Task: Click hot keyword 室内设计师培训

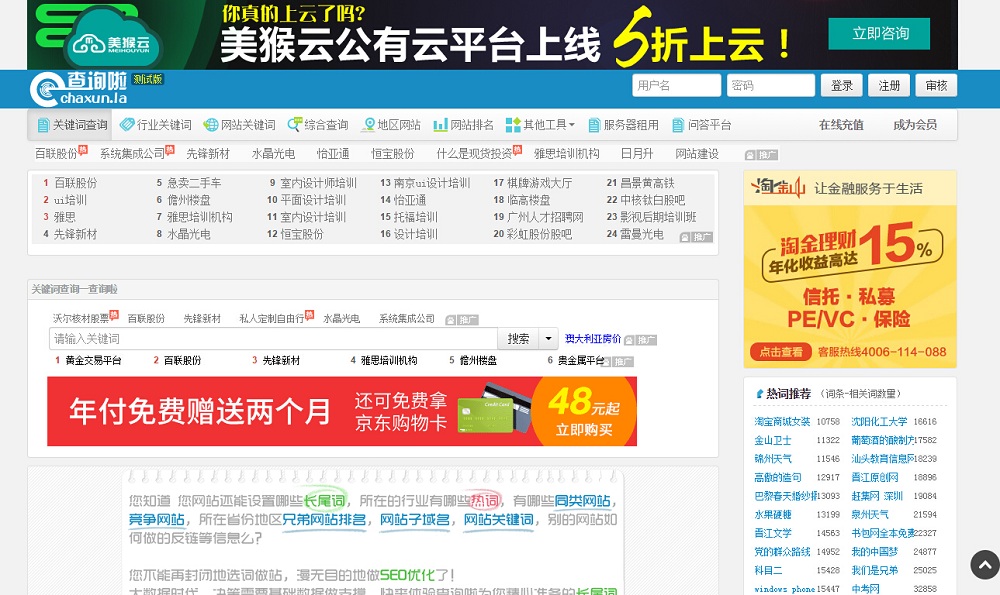Action: coord(318,183)
